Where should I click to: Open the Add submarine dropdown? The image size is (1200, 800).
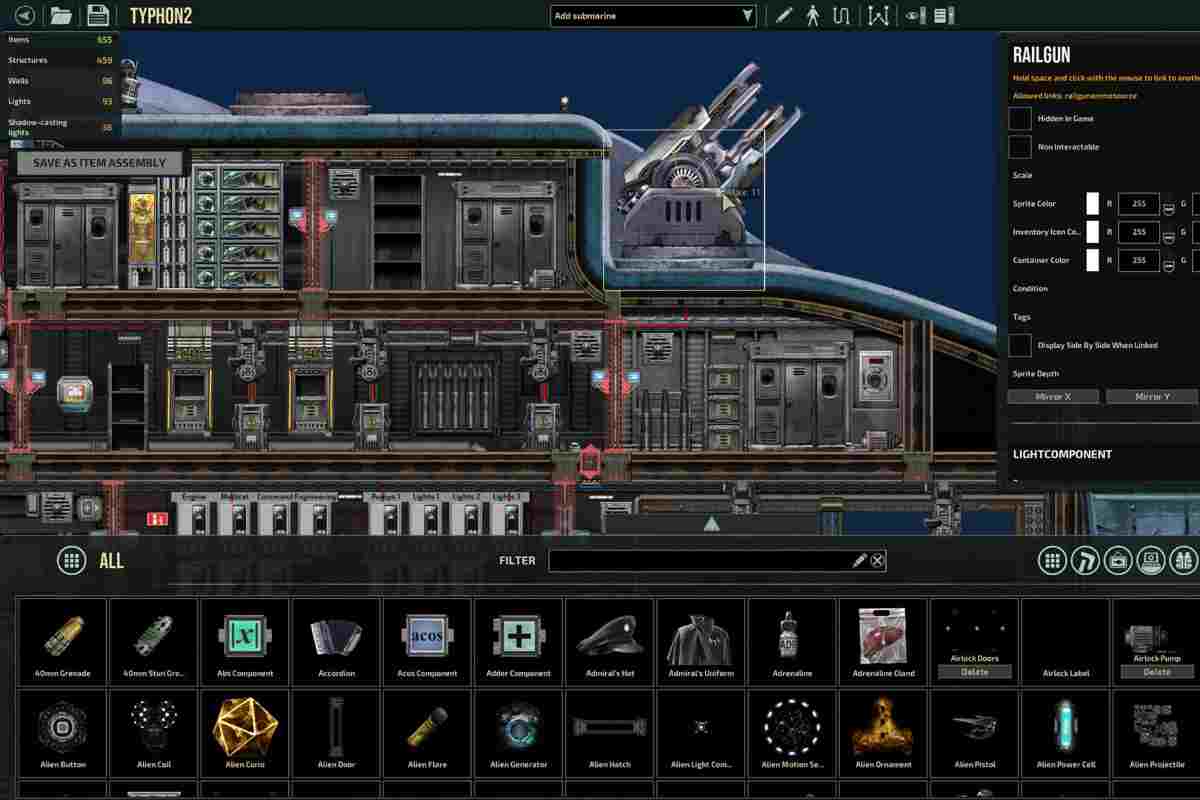pos(653,15)
